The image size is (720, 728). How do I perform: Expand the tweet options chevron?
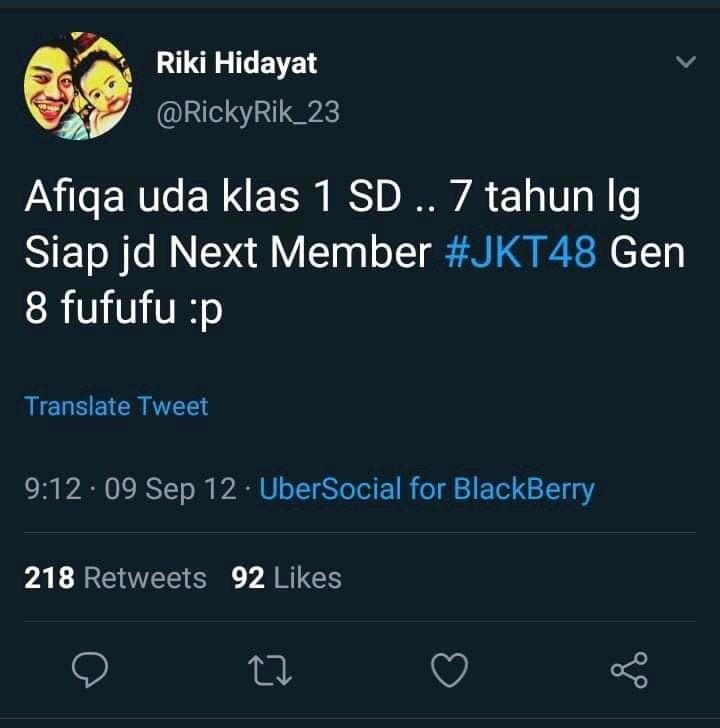click(x=686, y=62)
